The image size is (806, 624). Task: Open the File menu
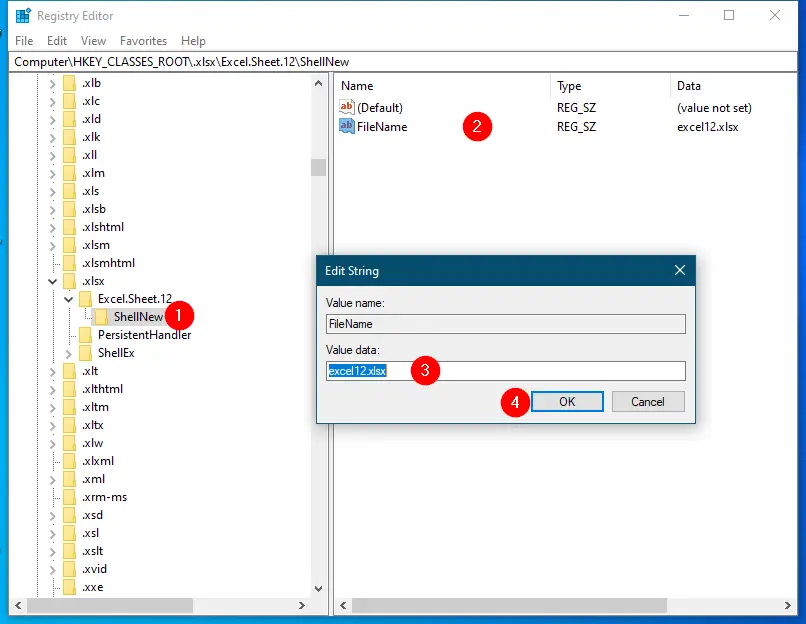24,41
